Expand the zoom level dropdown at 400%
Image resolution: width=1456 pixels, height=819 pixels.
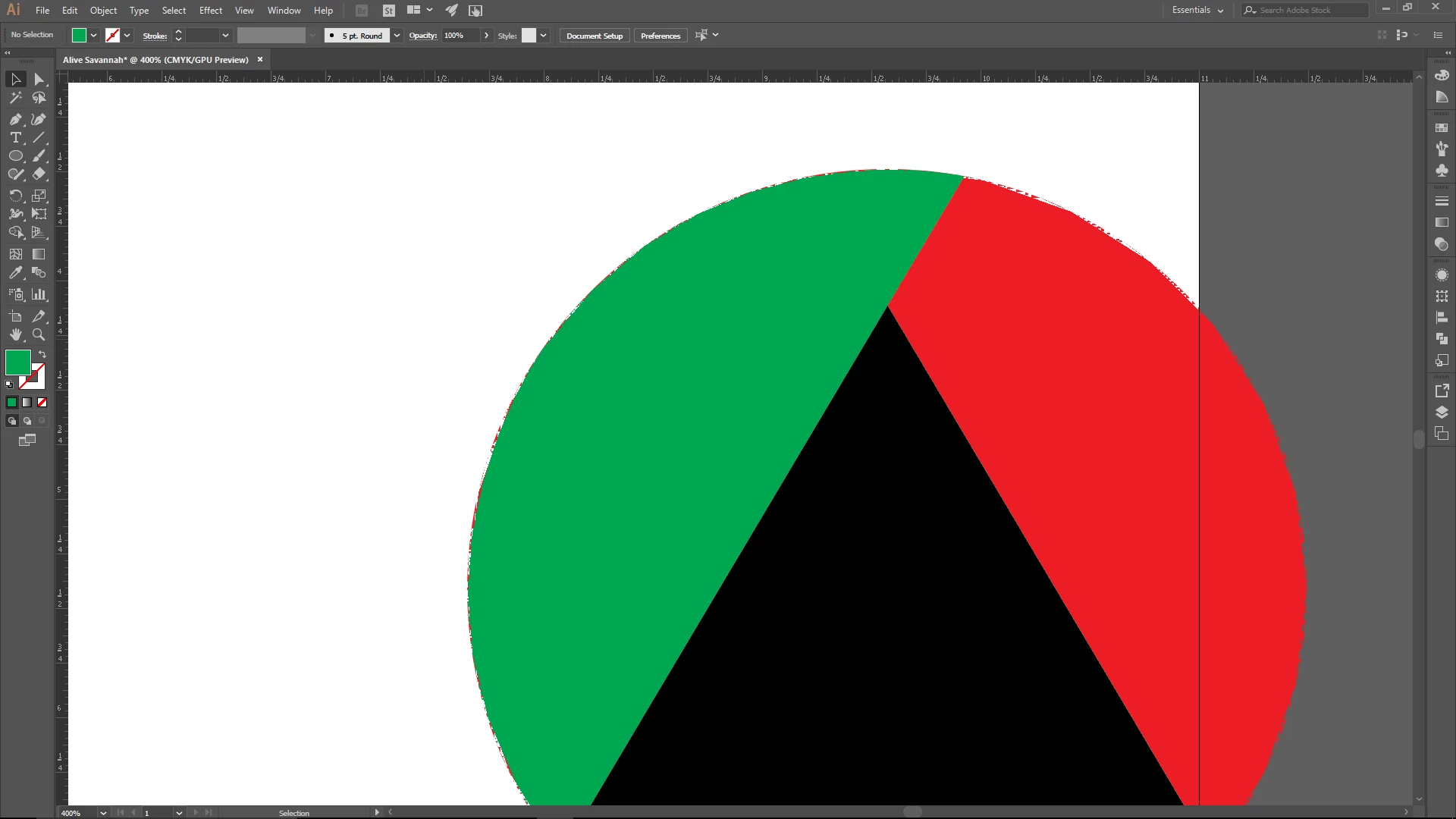tap(103, 813)
